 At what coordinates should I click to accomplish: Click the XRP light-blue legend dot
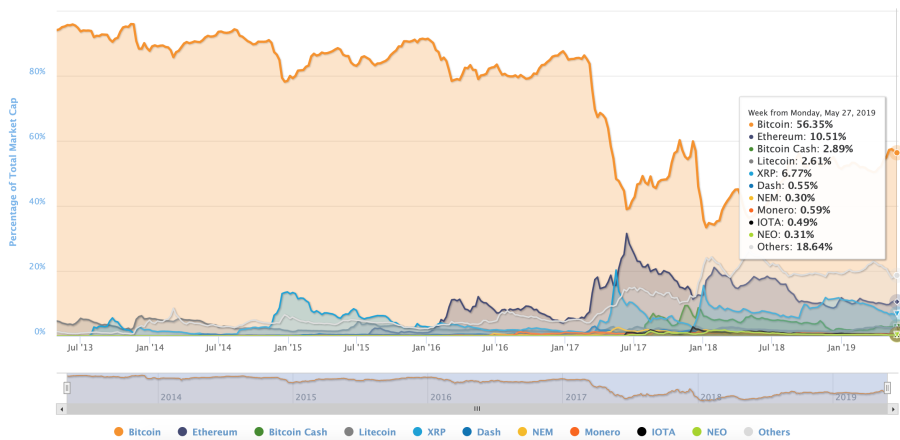click(418, 432)
